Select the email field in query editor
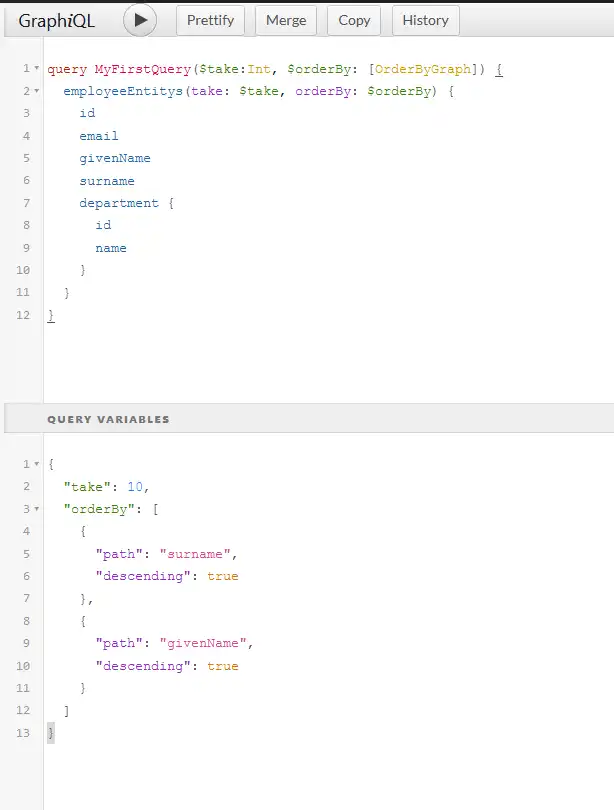Screen dimensions: 614x810 99,136
